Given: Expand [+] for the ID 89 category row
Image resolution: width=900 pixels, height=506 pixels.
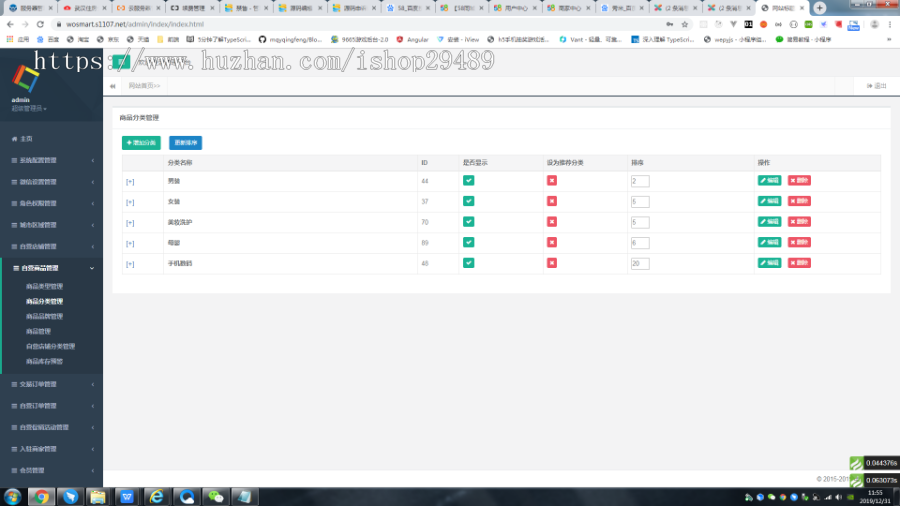Looking at the screenshot, I should [x=130, y=244].
